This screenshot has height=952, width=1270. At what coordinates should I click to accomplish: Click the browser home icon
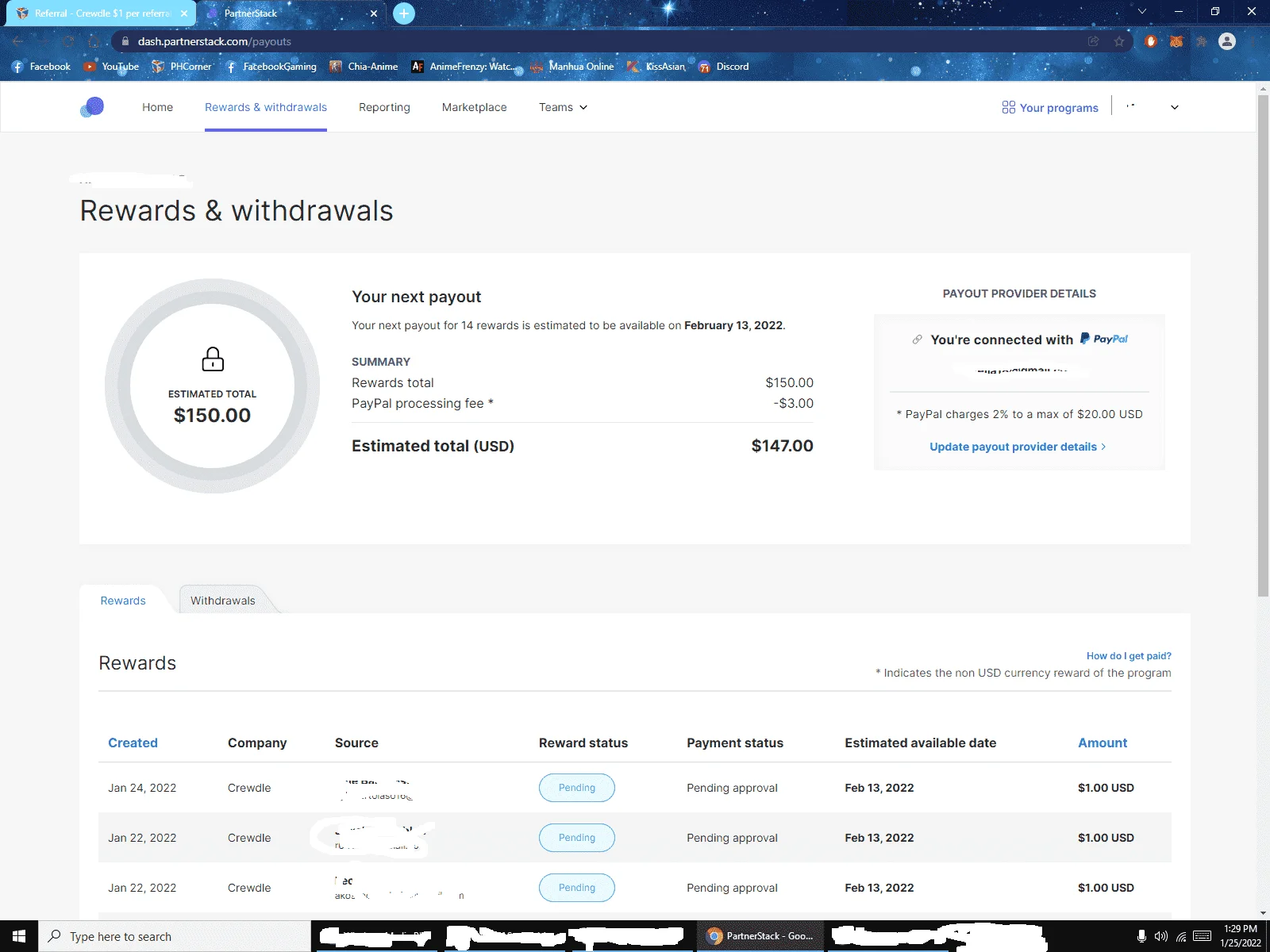click(94, 41)
